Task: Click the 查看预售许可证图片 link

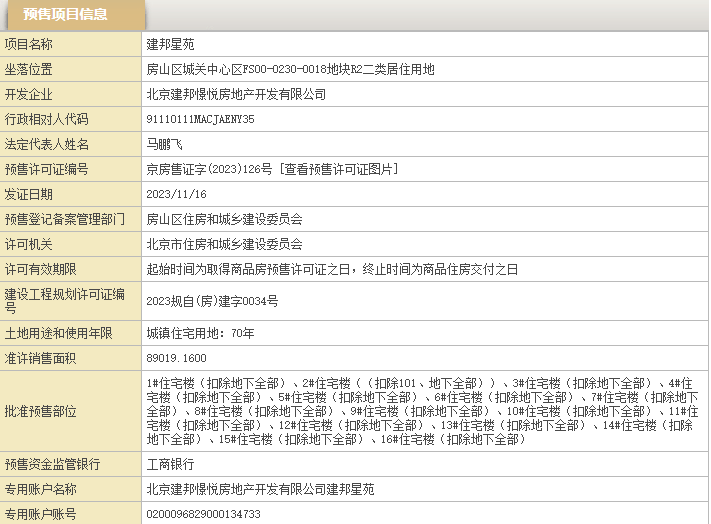Action: [340, 169]
